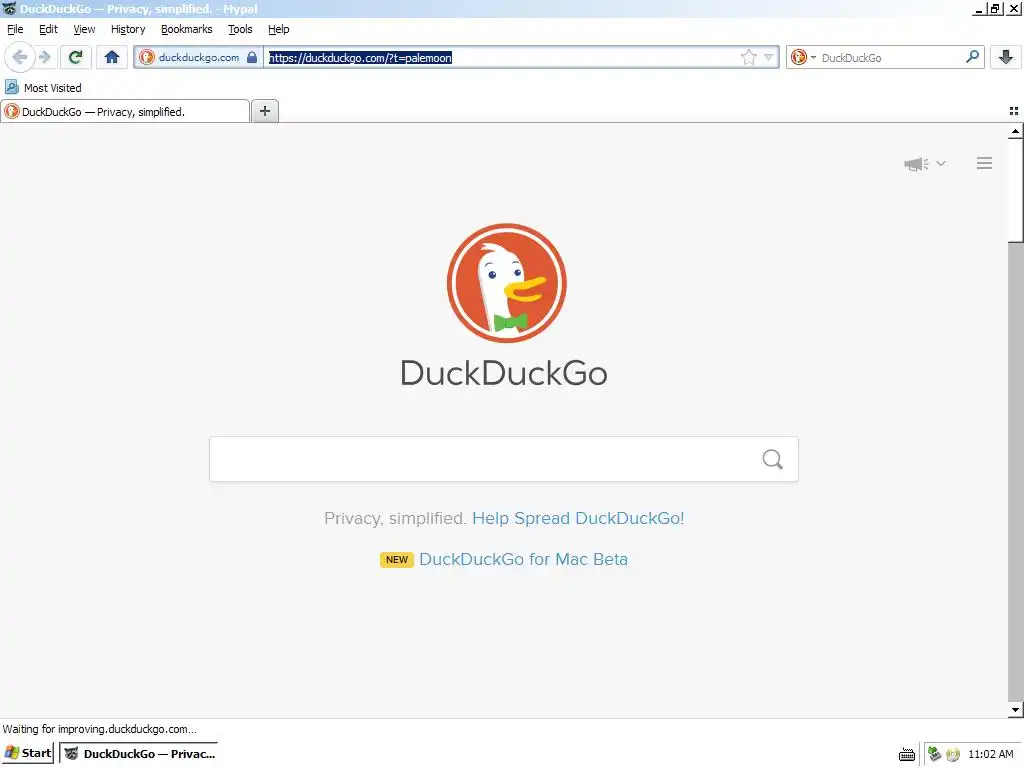Open the File menu
This screenshot has width=1024, height=768.
click(15, 29)
